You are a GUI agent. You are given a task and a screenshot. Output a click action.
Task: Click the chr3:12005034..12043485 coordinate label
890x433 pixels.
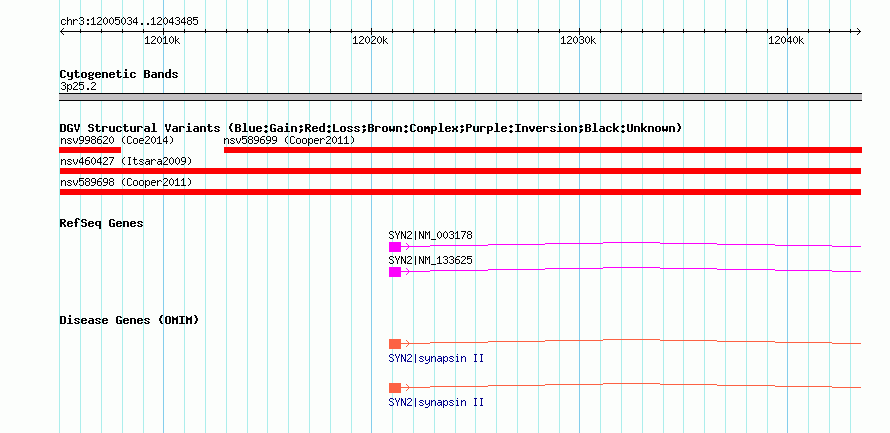[129, 22]
